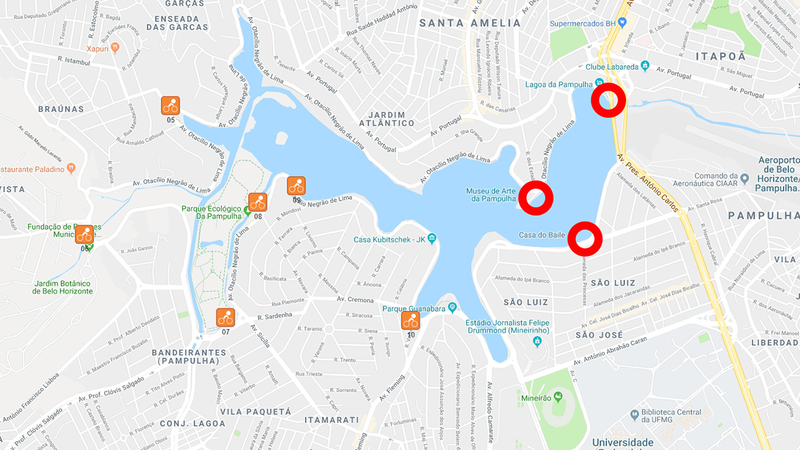This screenshot has width=800, height=450.
Task: Click bike station marker 05
Action: [170, 106]
